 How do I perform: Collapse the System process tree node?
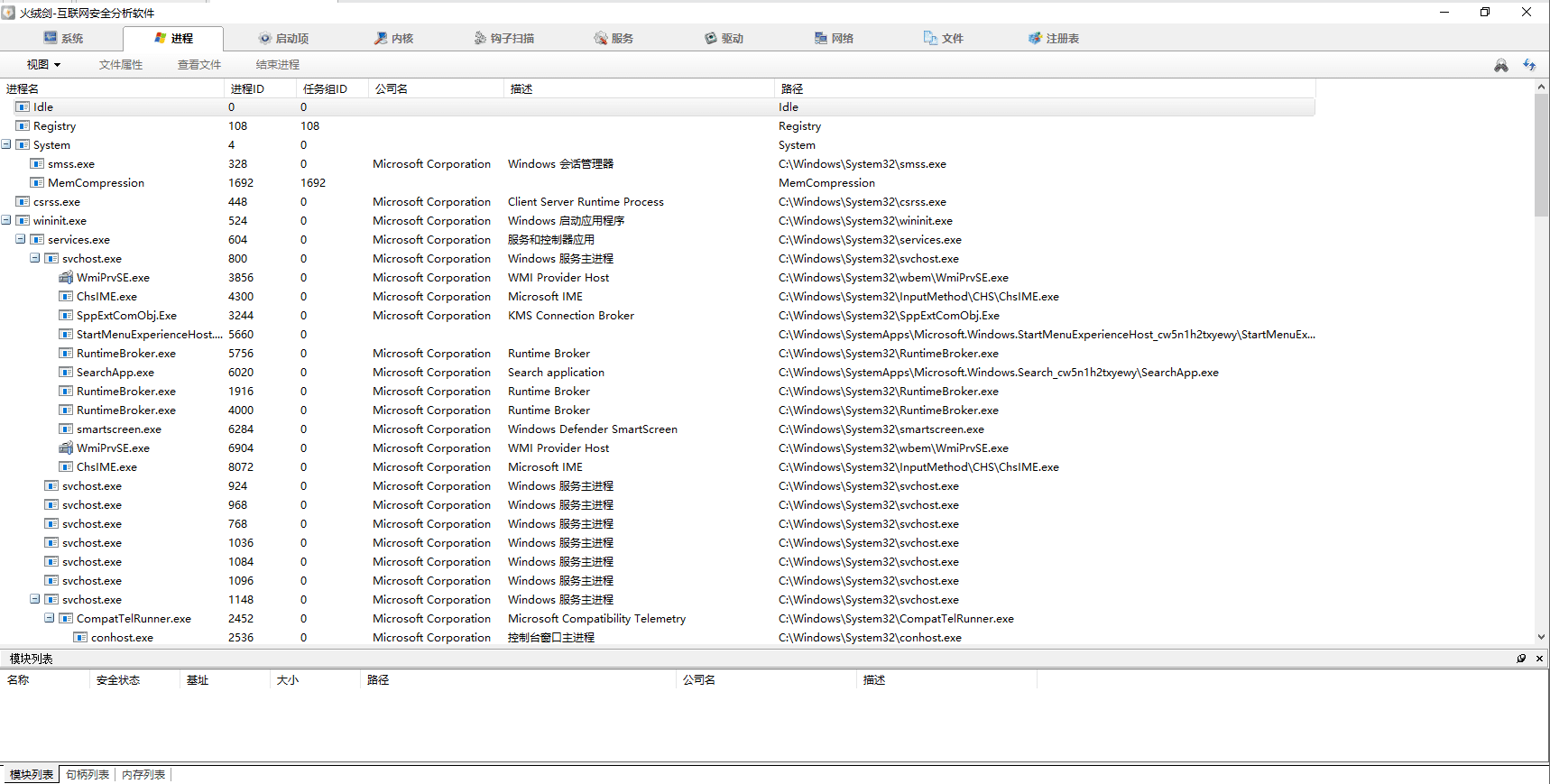[x=6, y=144]
